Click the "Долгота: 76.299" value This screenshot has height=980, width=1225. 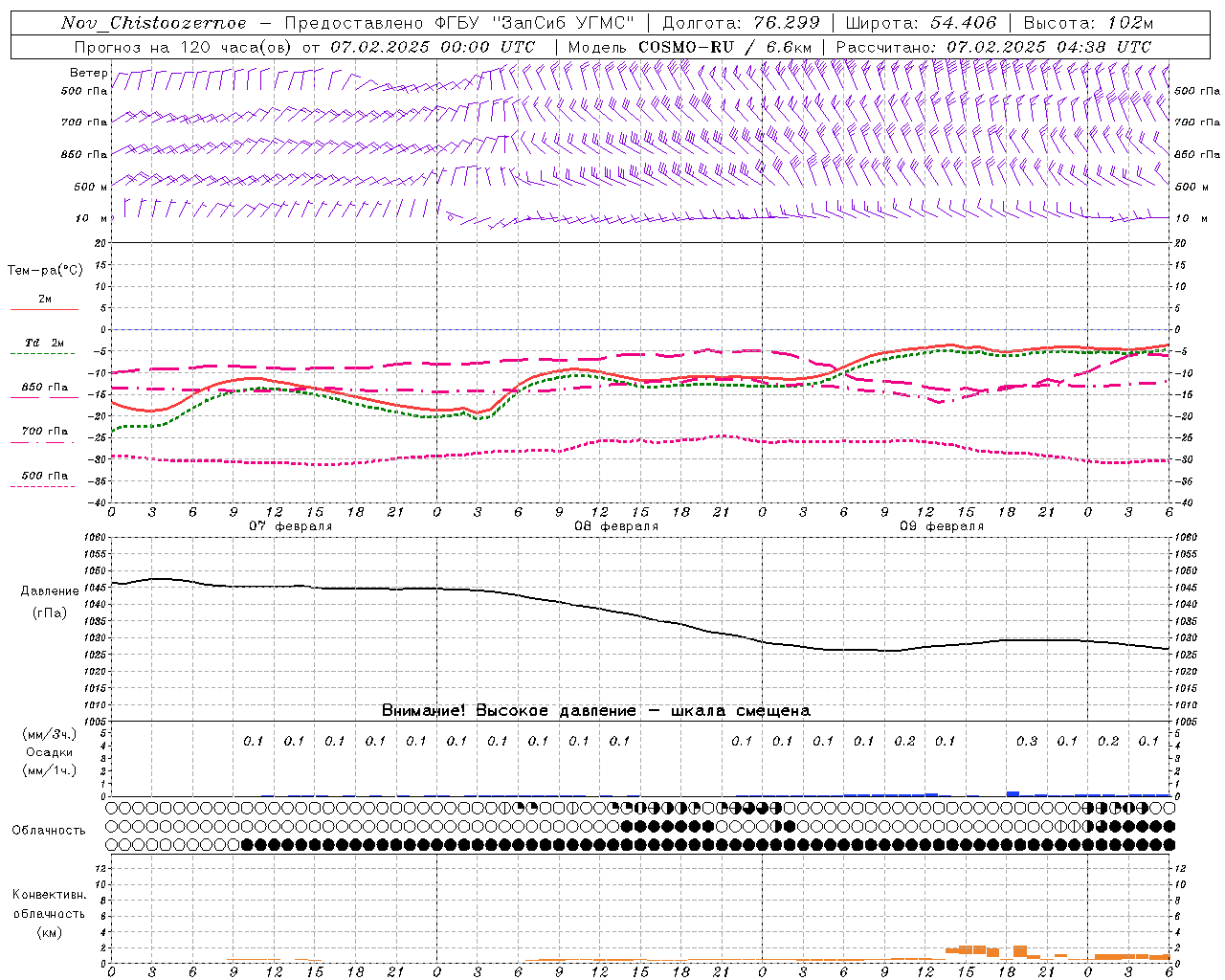point(741,23)
